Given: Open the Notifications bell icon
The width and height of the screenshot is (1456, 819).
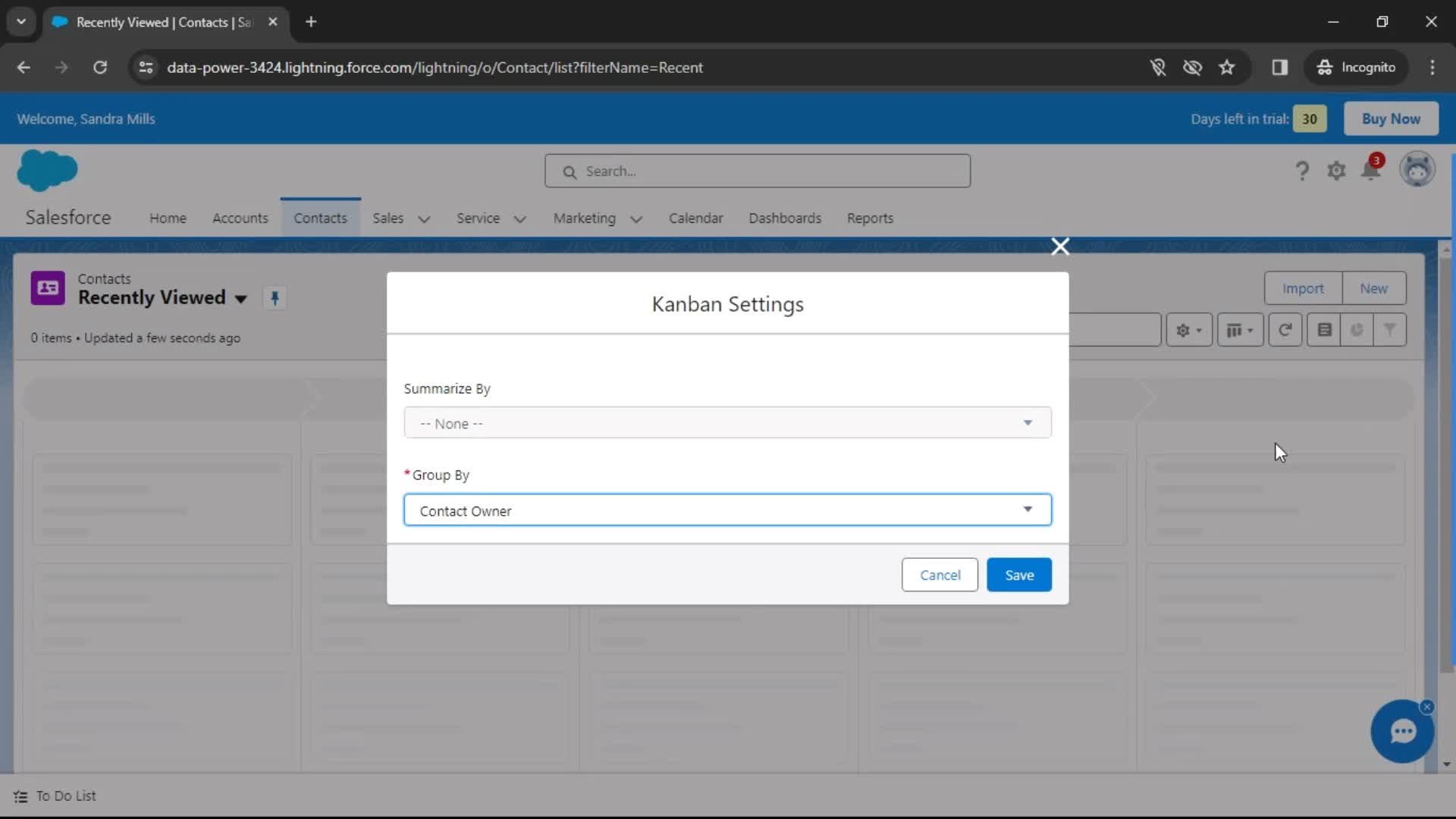Looking at the screenshot, I should pyautogui.click(x=1371, y=169).
